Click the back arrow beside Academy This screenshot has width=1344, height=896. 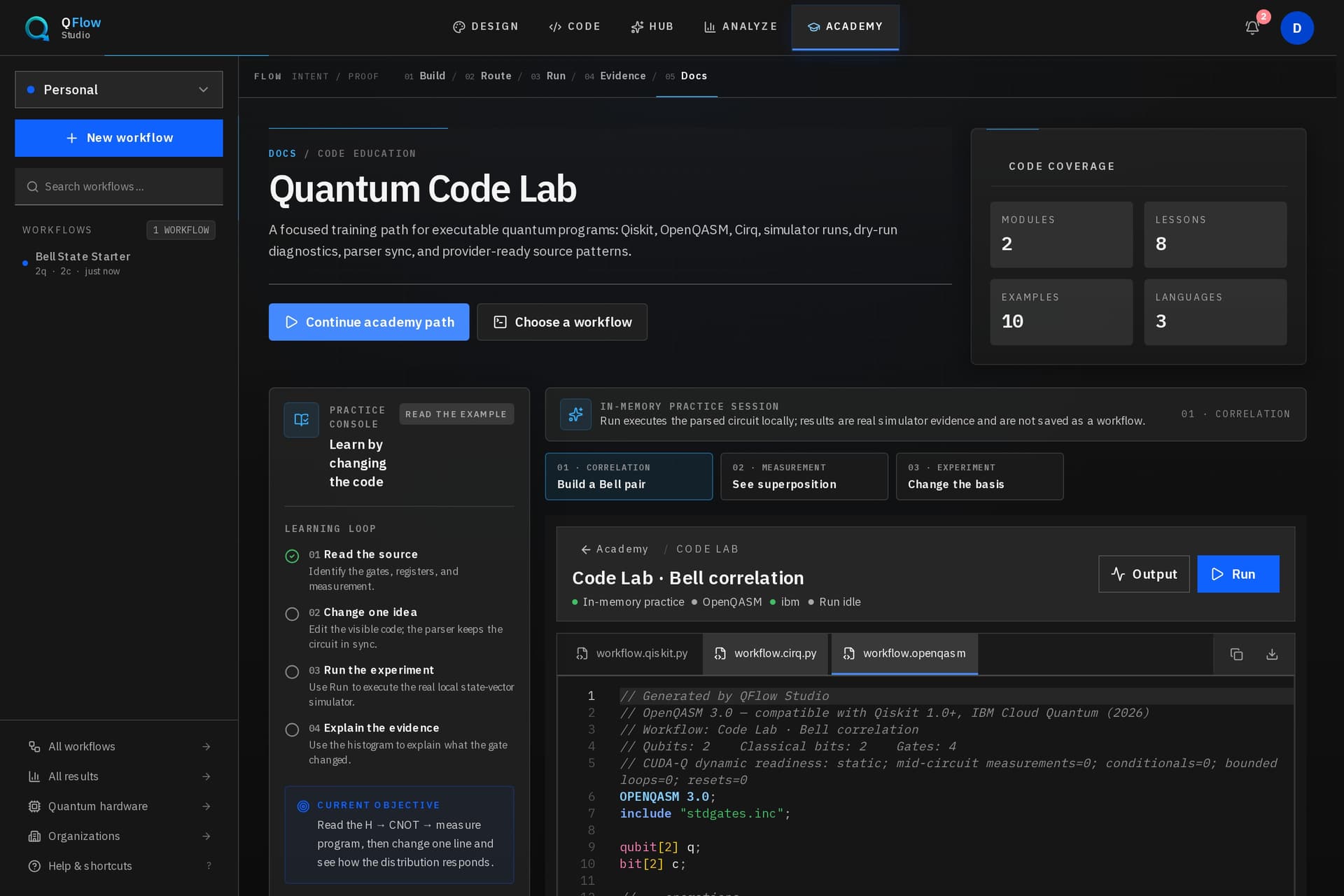[586, 549]
